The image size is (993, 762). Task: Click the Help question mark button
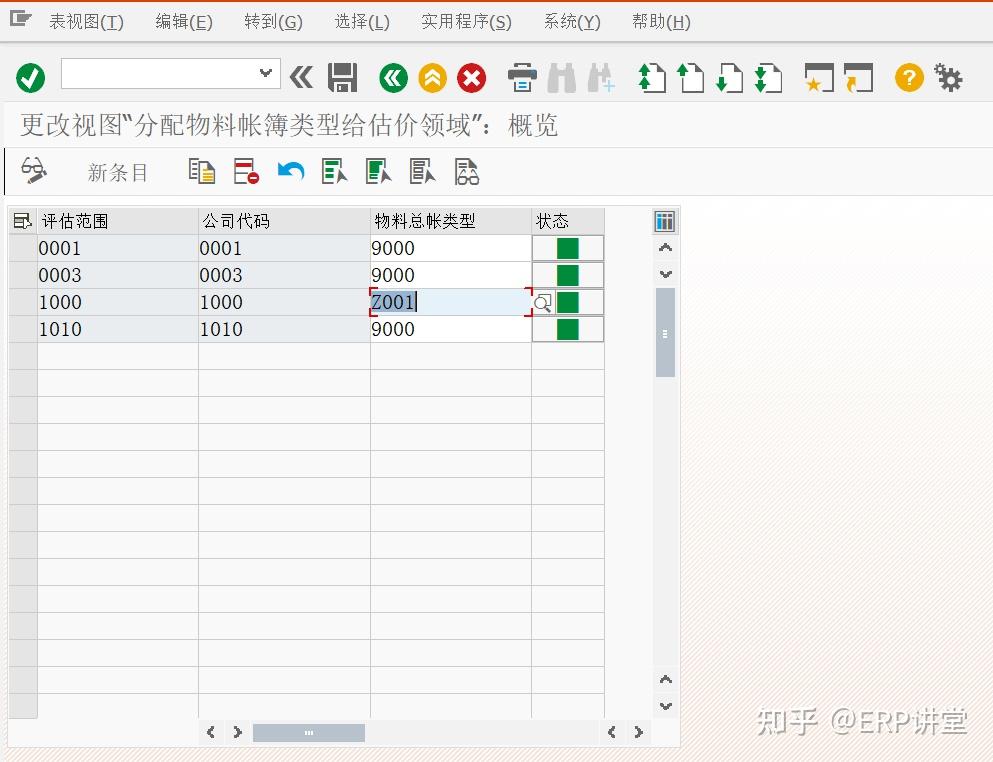[x=908, y=77]
